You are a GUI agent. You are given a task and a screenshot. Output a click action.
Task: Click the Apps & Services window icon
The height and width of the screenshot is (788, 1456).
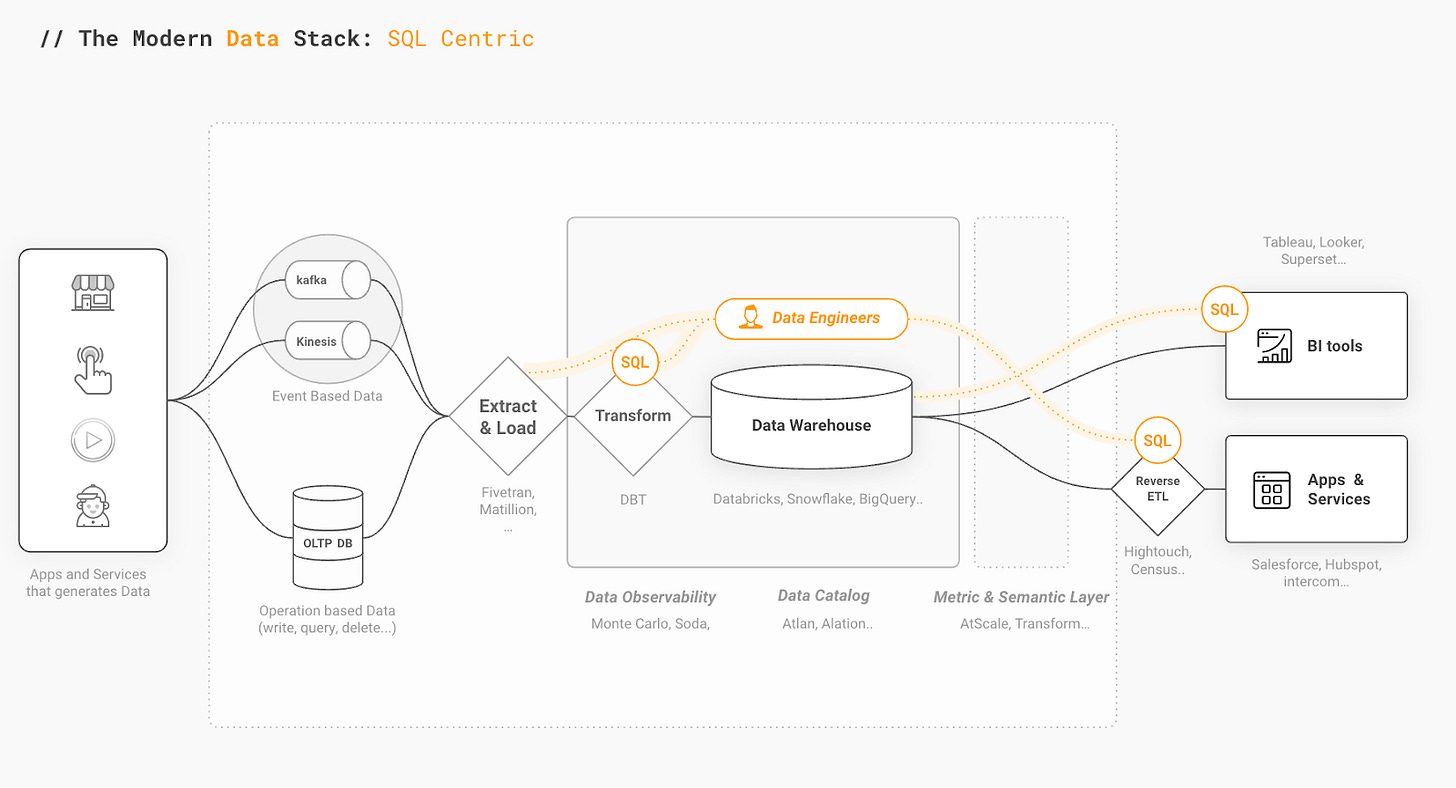(x=1272, y=490)
